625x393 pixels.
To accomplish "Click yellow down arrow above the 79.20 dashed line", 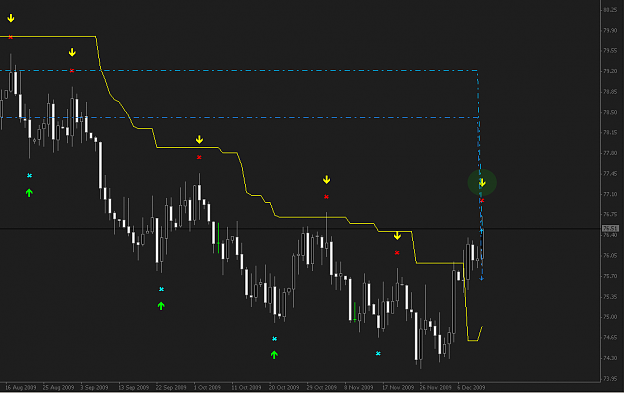I will [x=72, y=52].
